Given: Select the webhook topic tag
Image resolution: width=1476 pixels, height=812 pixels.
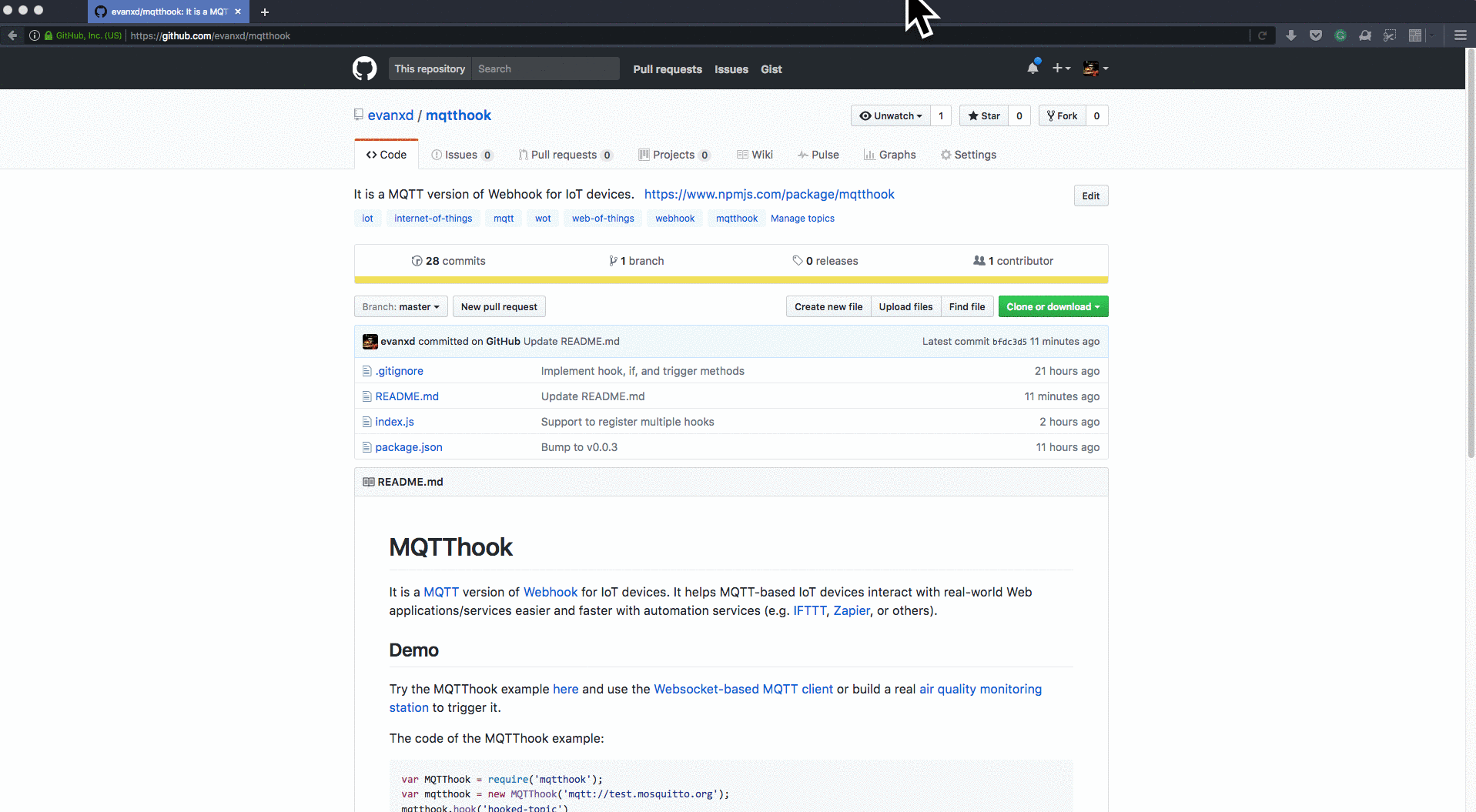Looking at the screenshot, I should click(675, 219).
